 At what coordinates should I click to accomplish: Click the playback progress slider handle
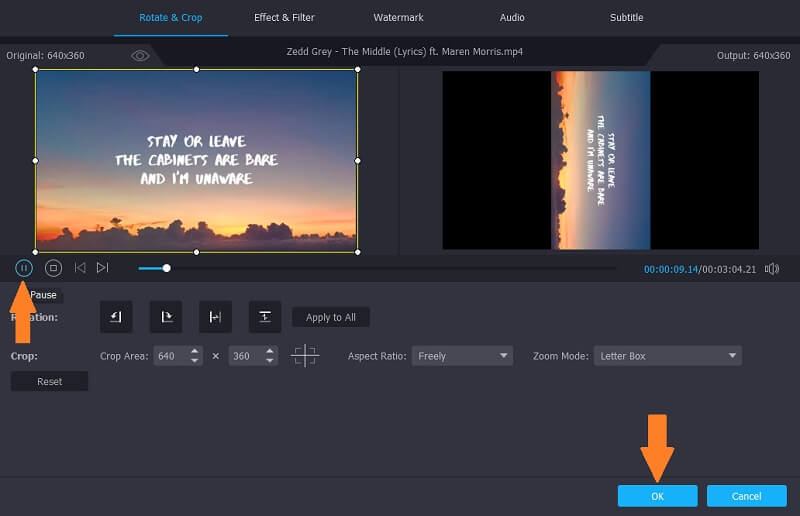pos(166,268)
